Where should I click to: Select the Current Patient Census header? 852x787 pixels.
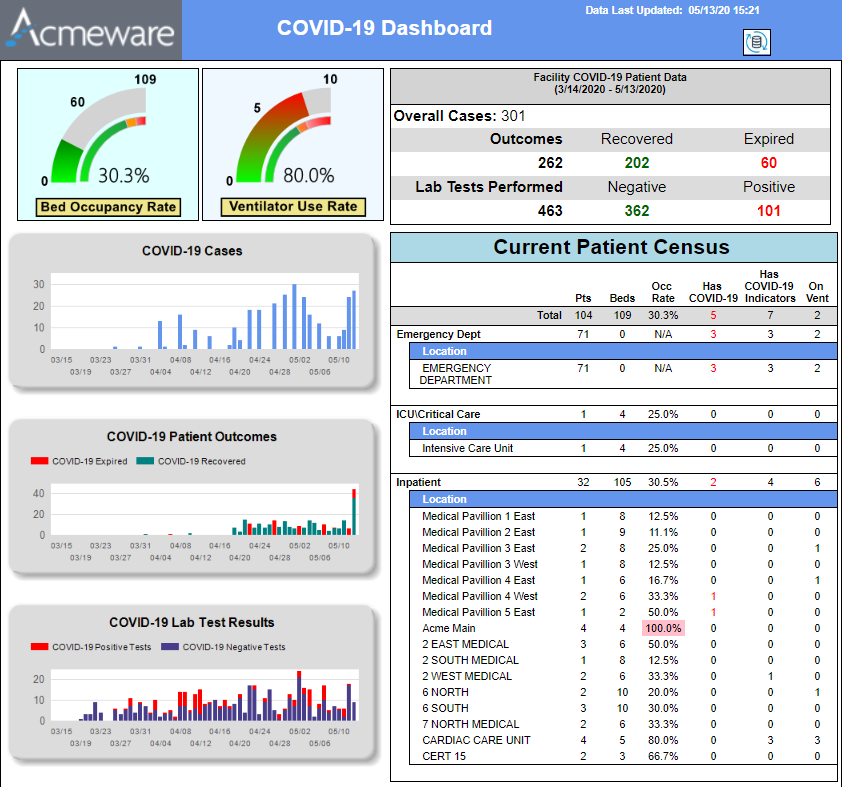(612, 247)
